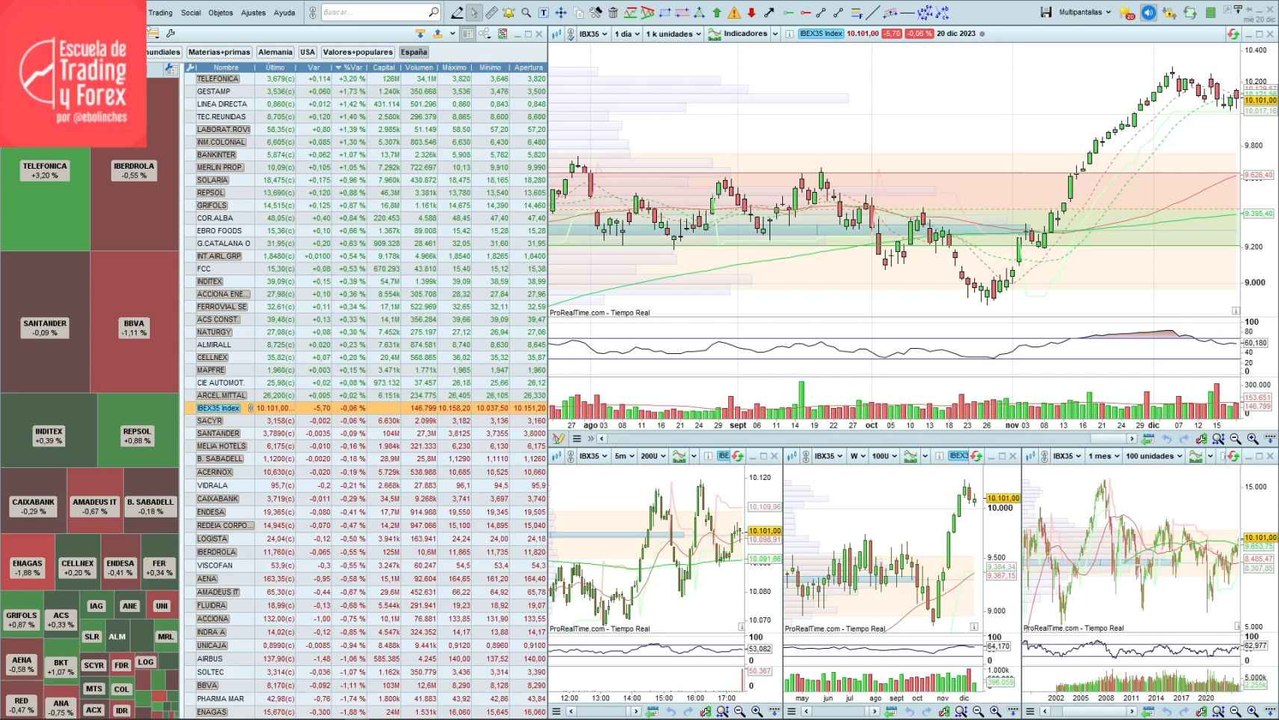Click the green refresh arrows icon in top bar
The image size is (1279, 720).
click(1190, 13)
